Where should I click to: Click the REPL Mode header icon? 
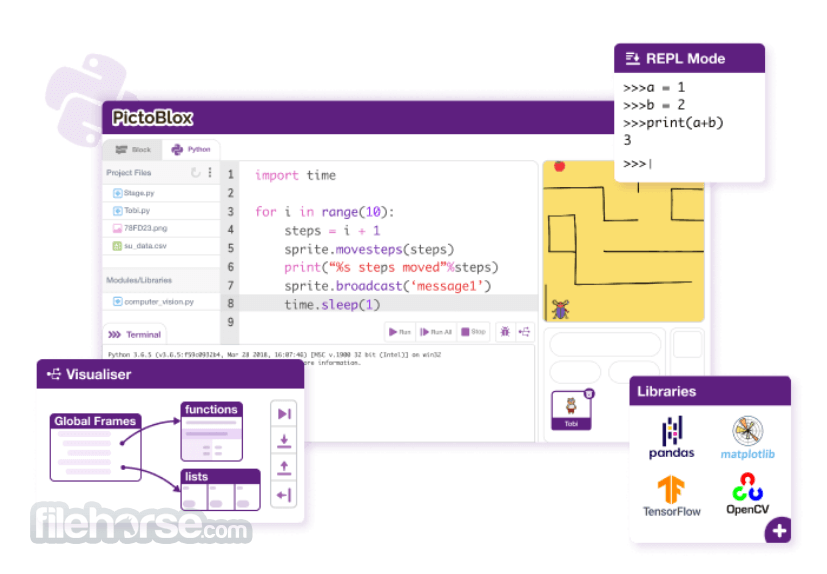tap(632, 59)
